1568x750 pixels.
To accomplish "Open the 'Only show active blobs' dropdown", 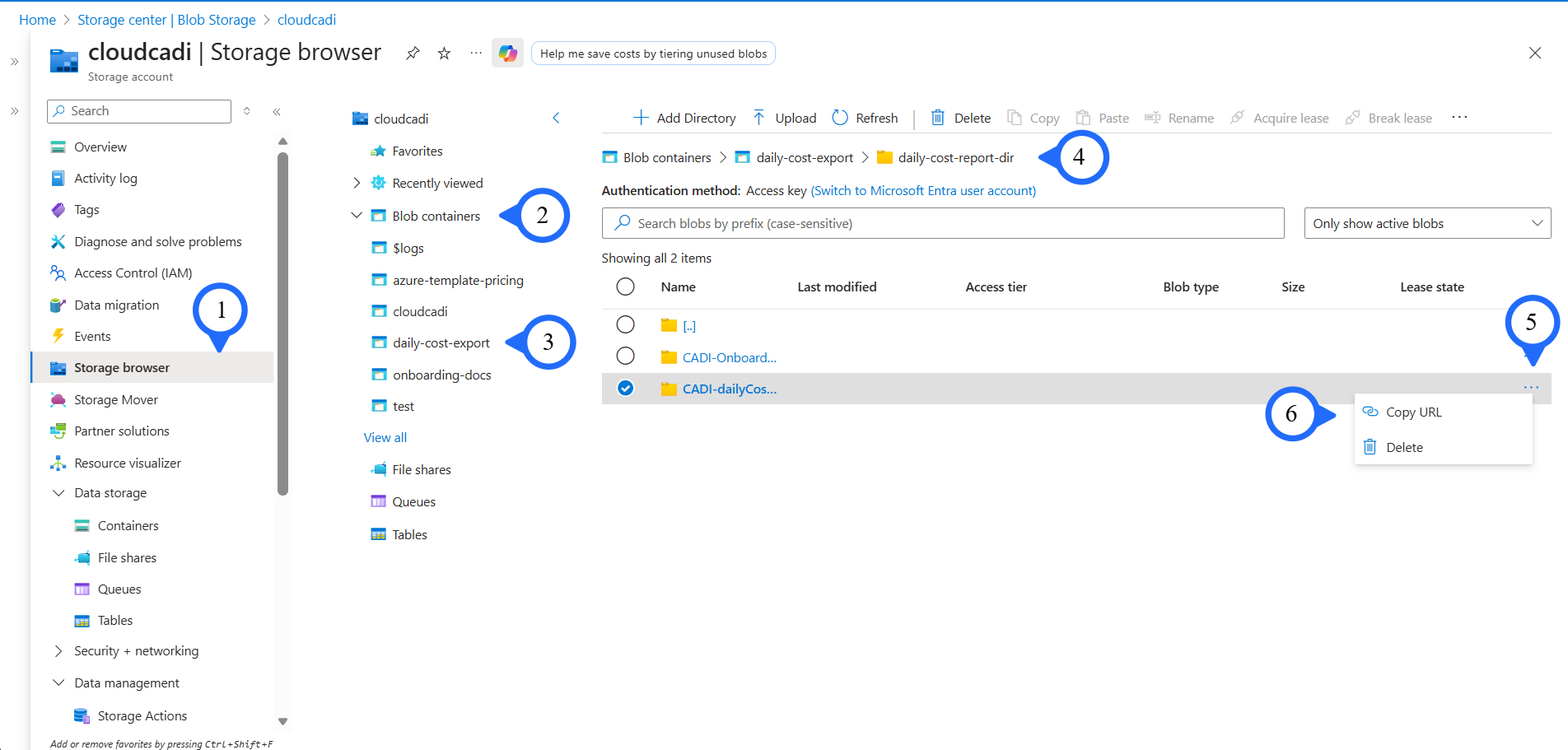I will (1426, 224).
